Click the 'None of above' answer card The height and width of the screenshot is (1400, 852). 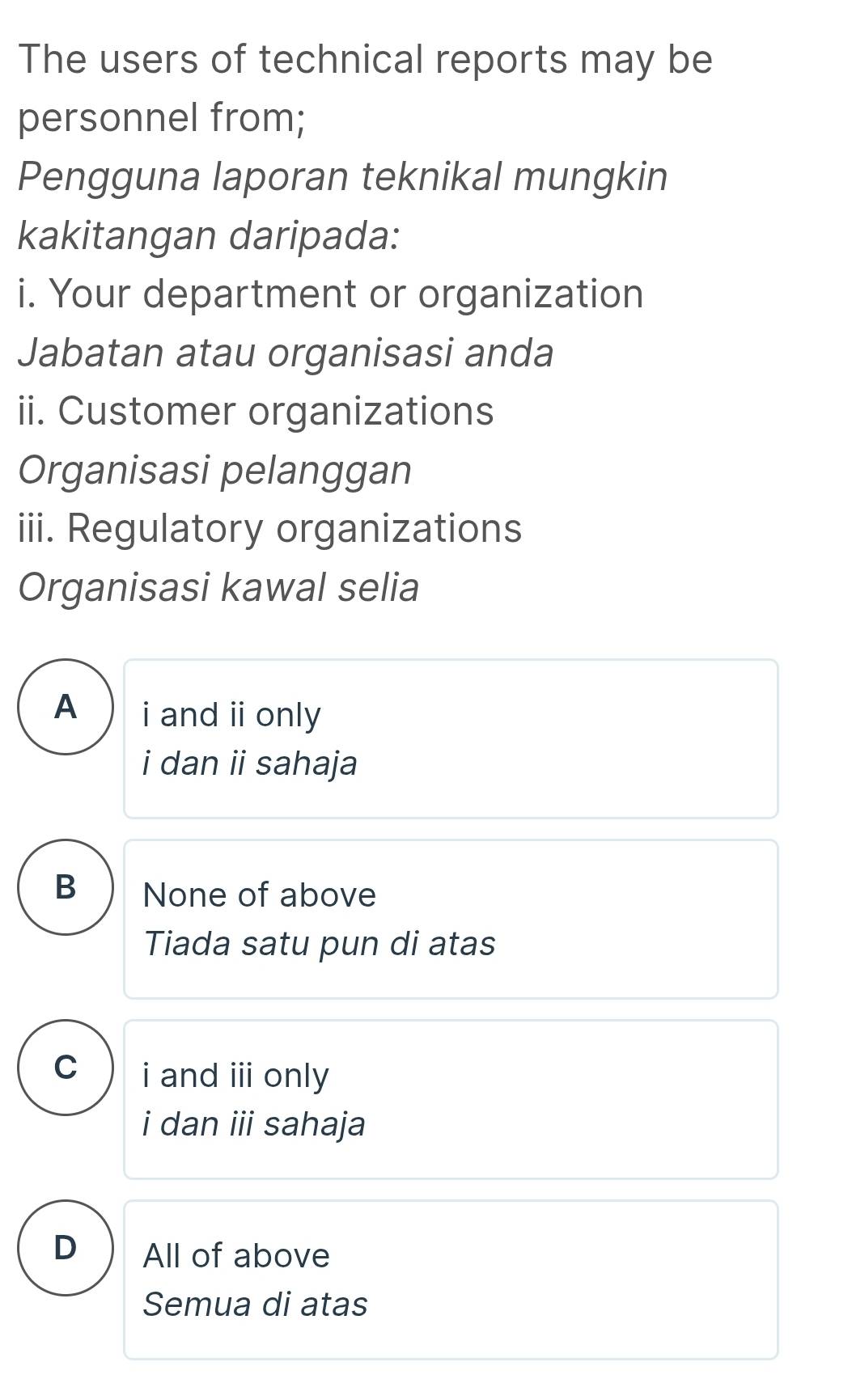click(451, 919)
